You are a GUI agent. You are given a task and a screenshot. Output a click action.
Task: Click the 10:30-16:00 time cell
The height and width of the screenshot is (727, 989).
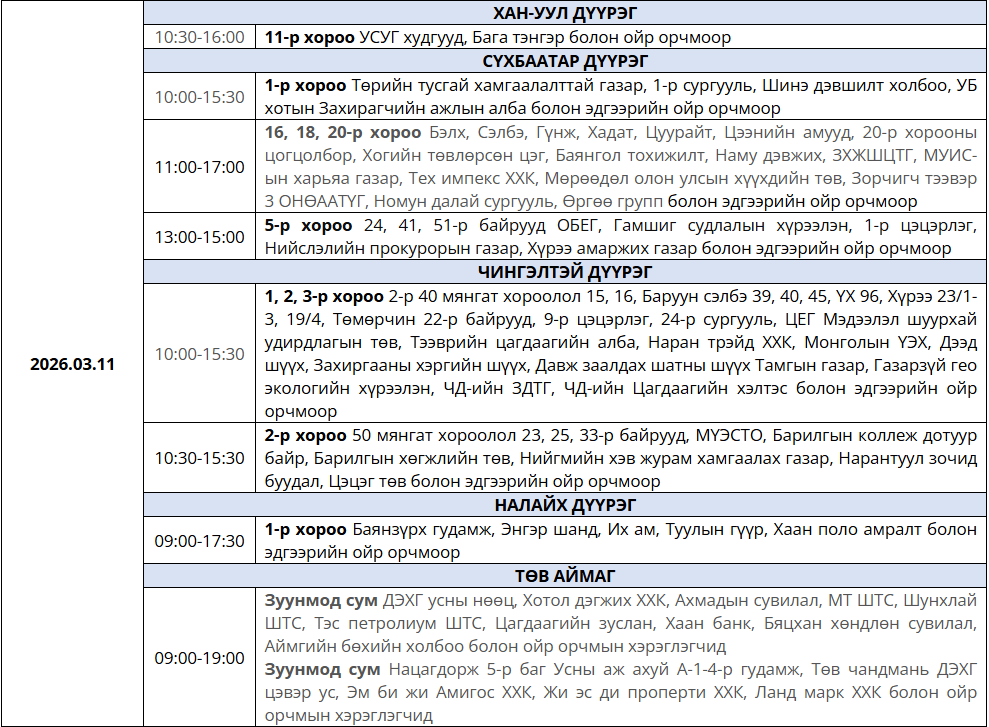tap(199, 37)
